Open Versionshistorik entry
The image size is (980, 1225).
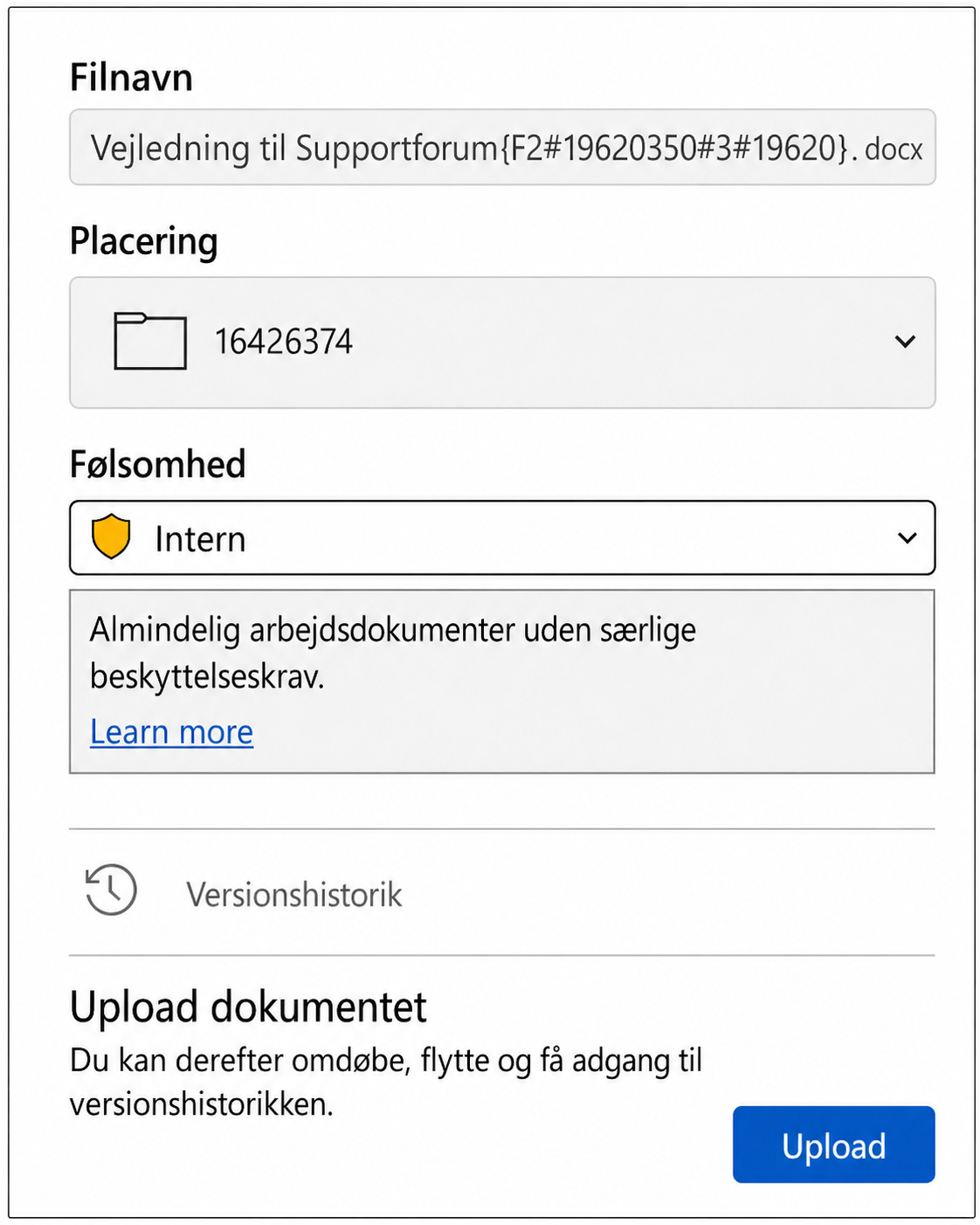[x=502, y=892]
